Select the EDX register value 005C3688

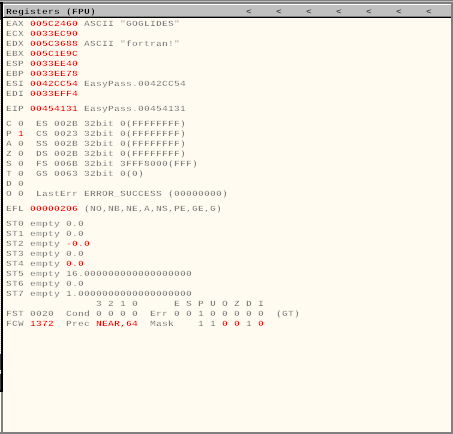(54, 44)
